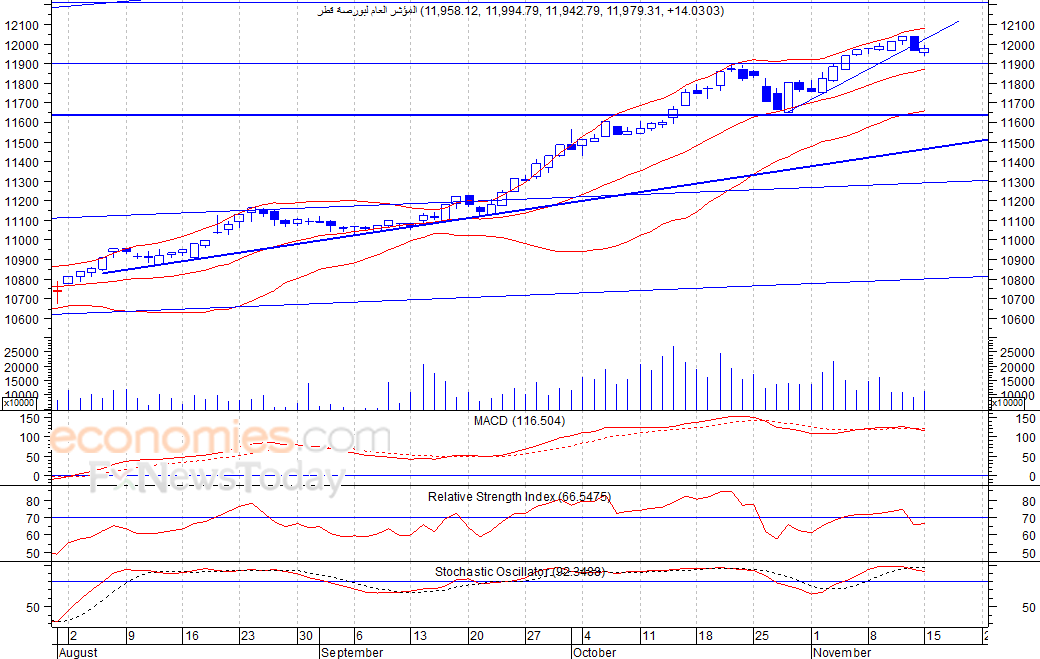This screenshot has height=659, width=1040.
Task: Click the date marker 15 in November
Action: 933,636
